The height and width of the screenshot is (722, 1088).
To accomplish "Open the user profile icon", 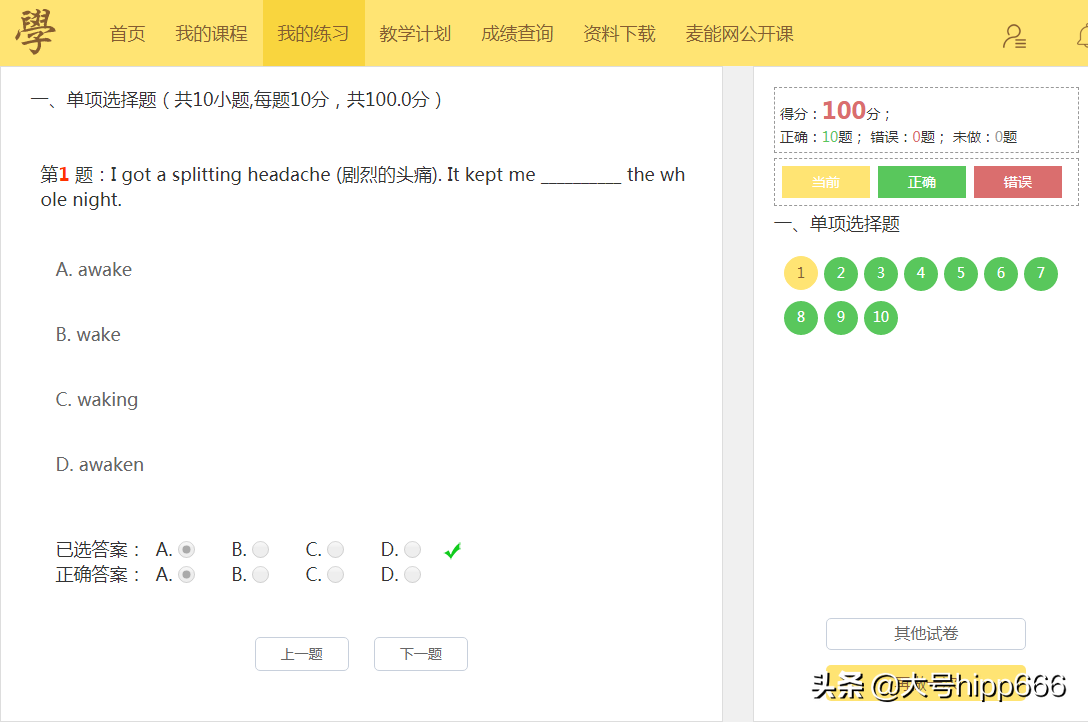I will 1015,35.
